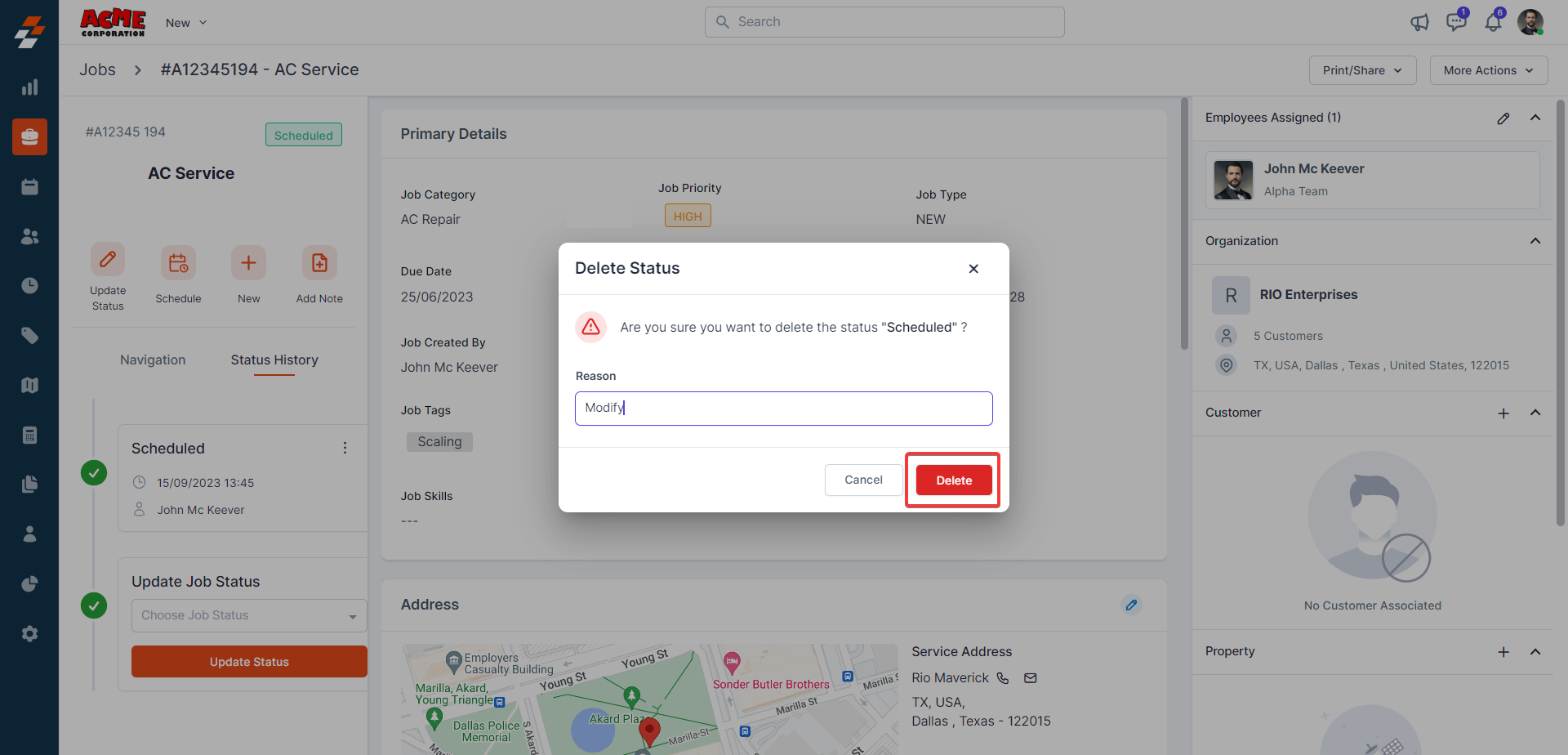The height and width of the screenshot is (755, 1568).
Task: Open the Map sidebar icon
Action: click(29, 385)
